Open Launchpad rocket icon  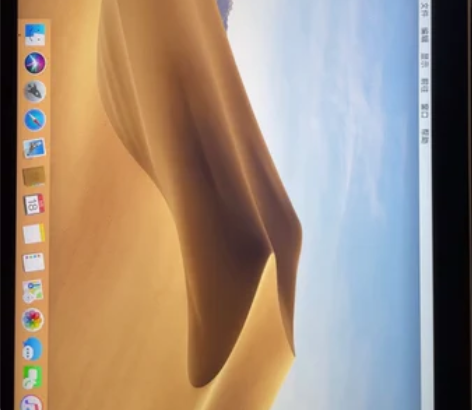point(35,91)
